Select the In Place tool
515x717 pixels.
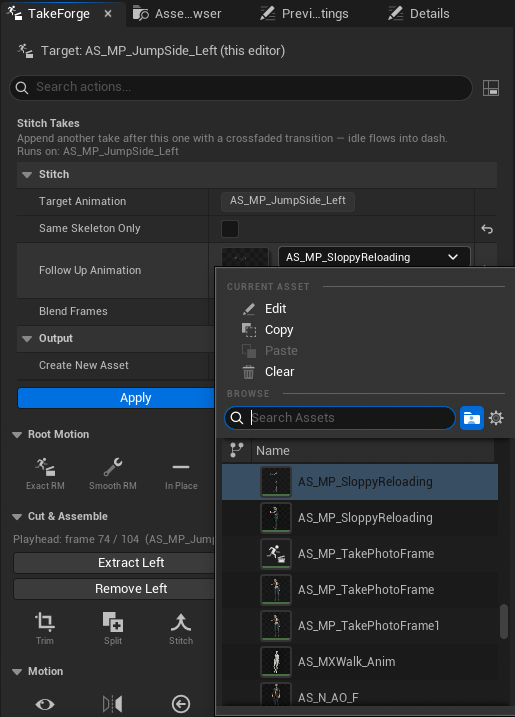tap(181, 474)
